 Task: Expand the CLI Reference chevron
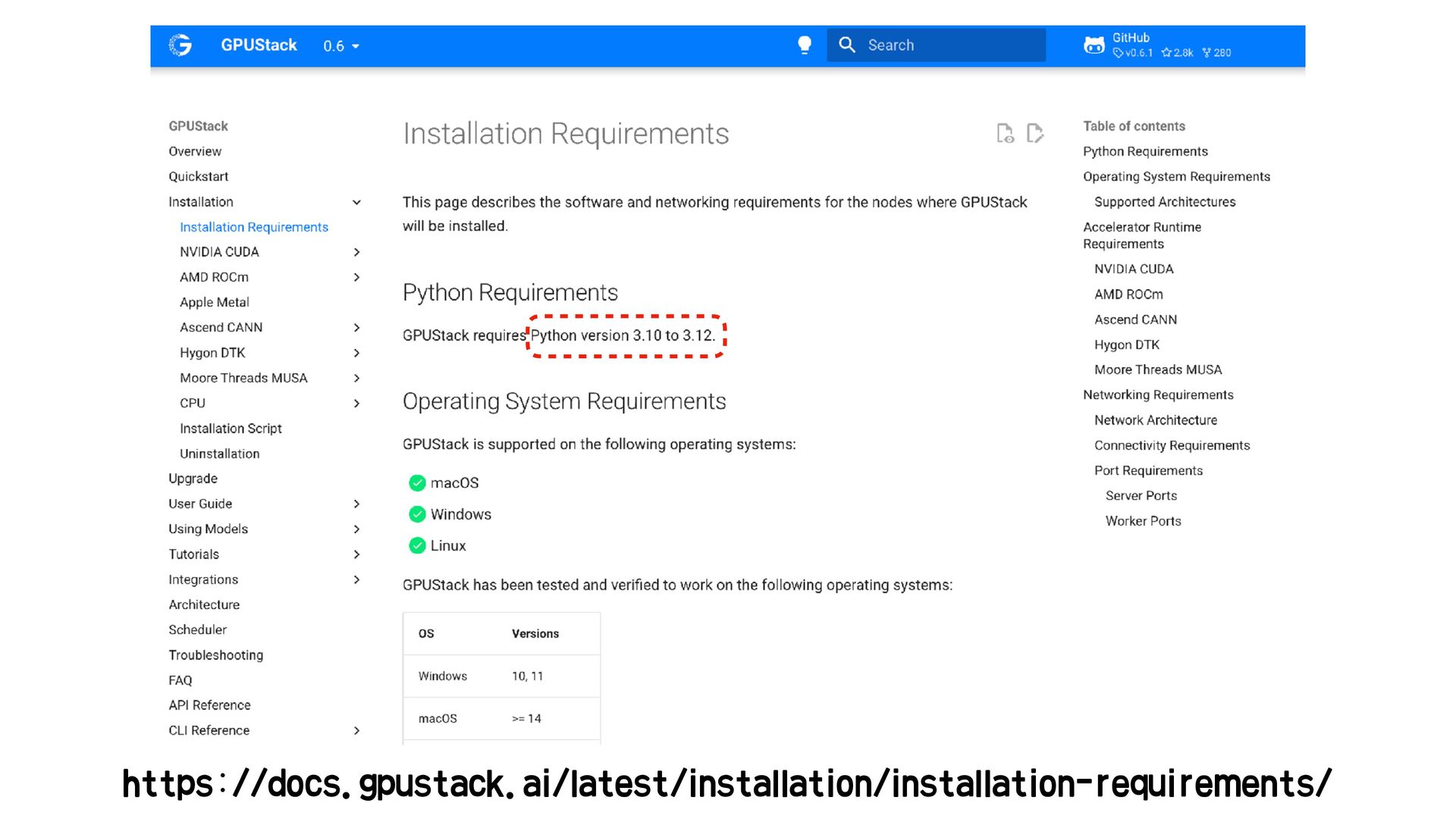point(356,731)
